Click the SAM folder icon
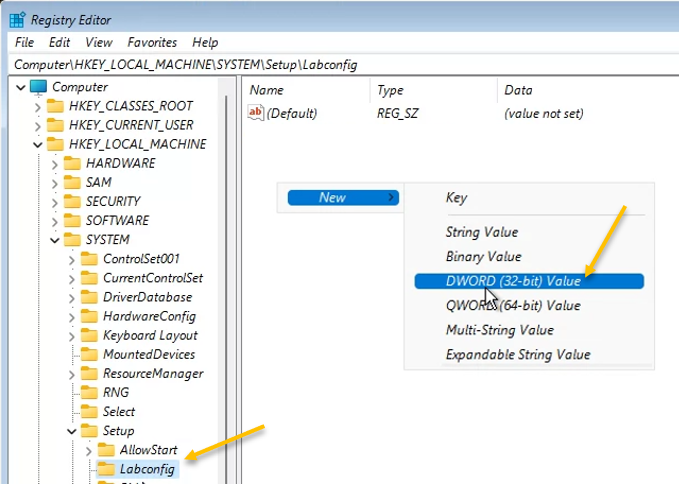The width and height of the screenshot is (679, 487). tap(72, 182)
